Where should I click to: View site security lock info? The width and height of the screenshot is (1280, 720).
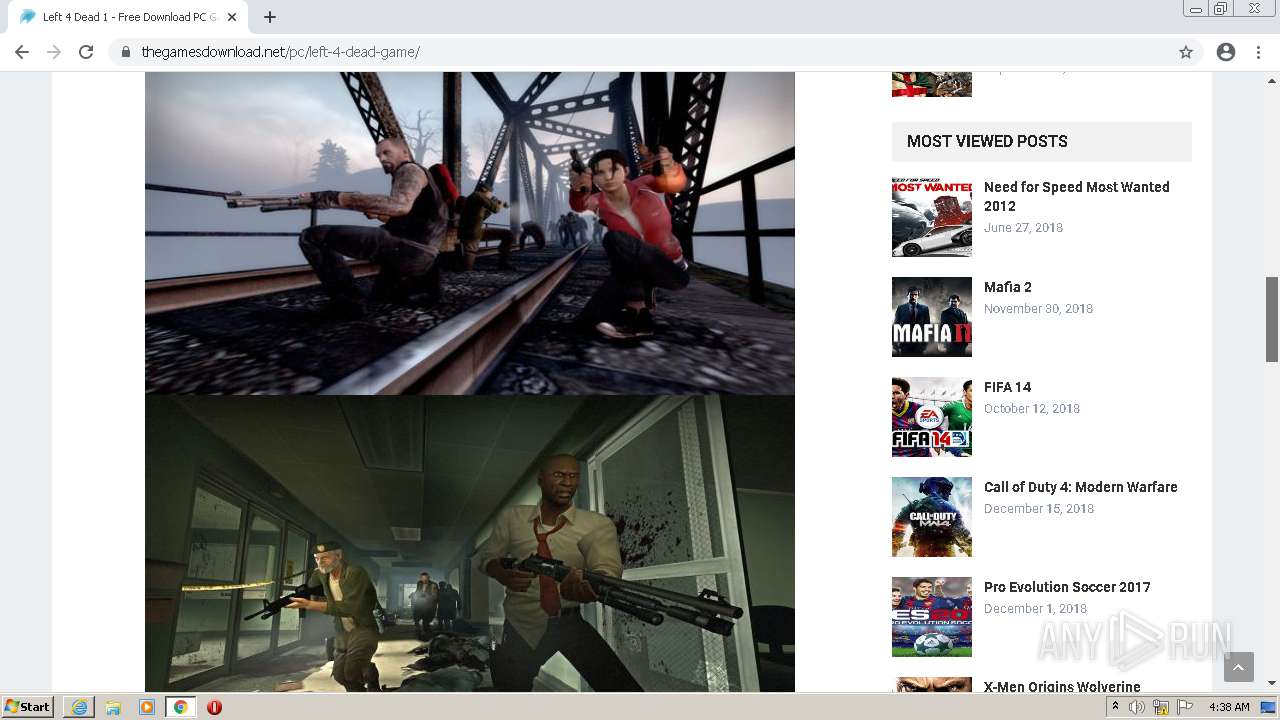tap(126, 52)
